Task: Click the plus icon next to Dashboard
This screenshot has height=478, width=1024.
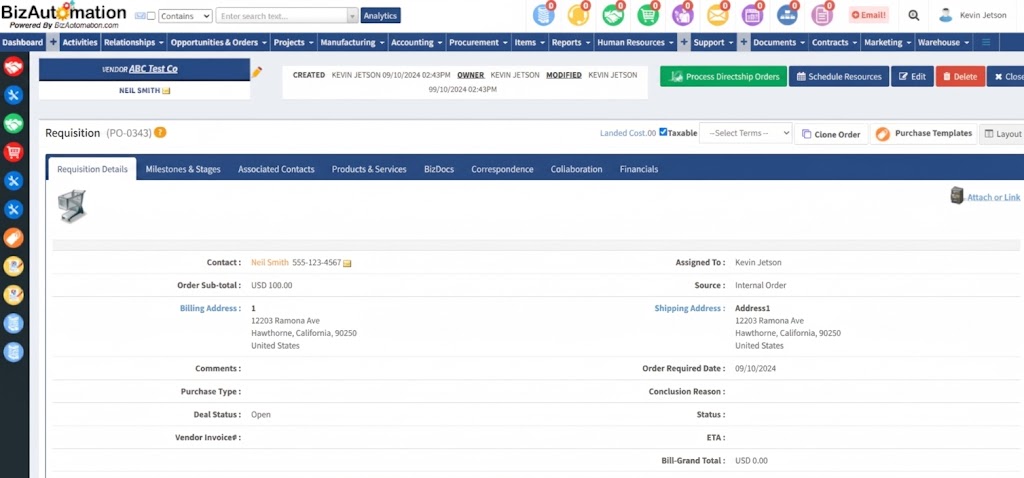Action: [x=54, y=42]
